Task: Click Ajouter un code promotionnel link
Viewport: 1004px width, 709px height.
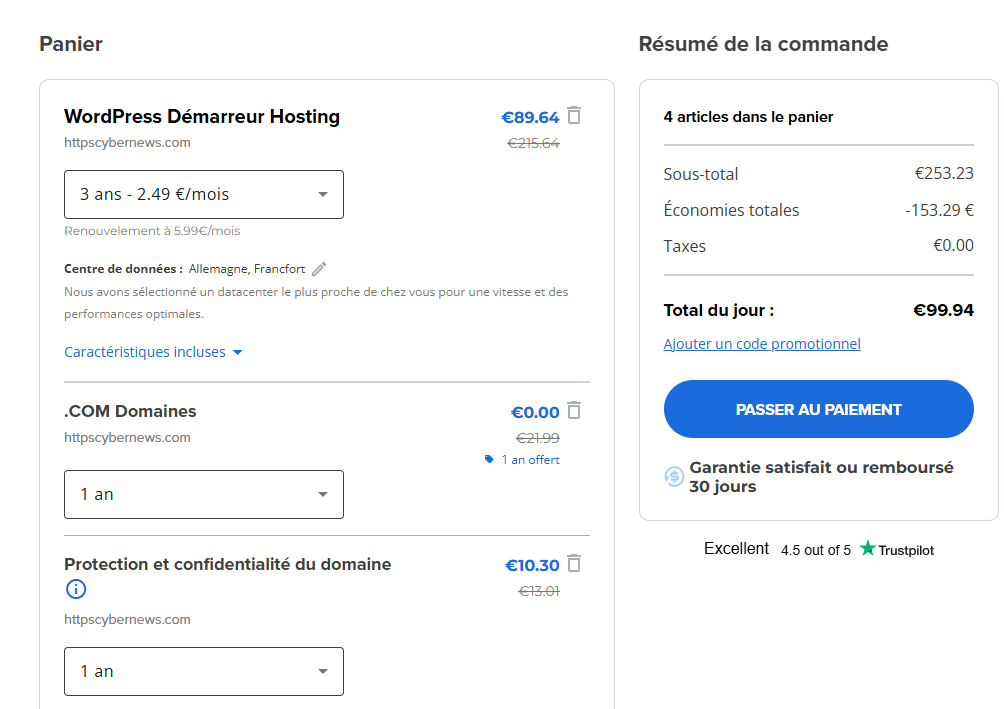Action: click(x=762, y=344)
